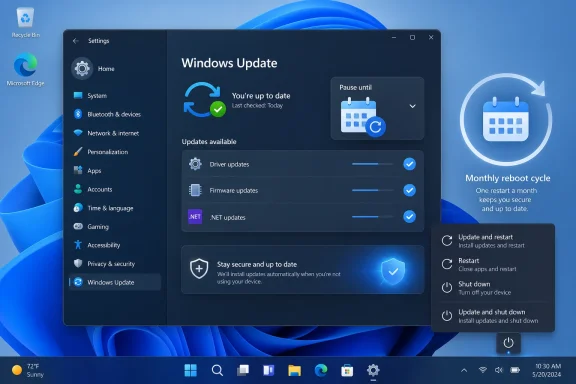Click the Driver updates gear icon
The width and height of the screenshot is (576, 384).
(195, 164)
